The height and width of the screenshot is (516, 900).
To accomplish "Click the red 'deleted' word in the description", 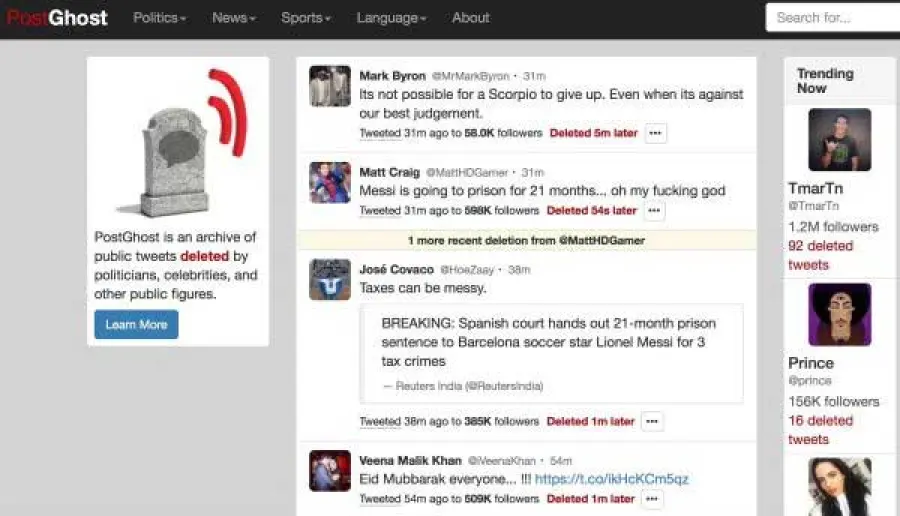I will tap(204, 256).
